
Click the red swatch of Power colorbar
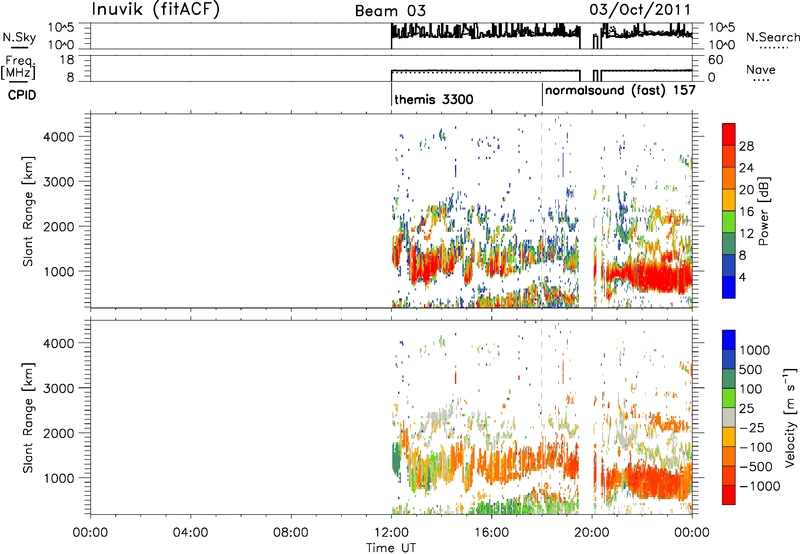coord(729,134)
